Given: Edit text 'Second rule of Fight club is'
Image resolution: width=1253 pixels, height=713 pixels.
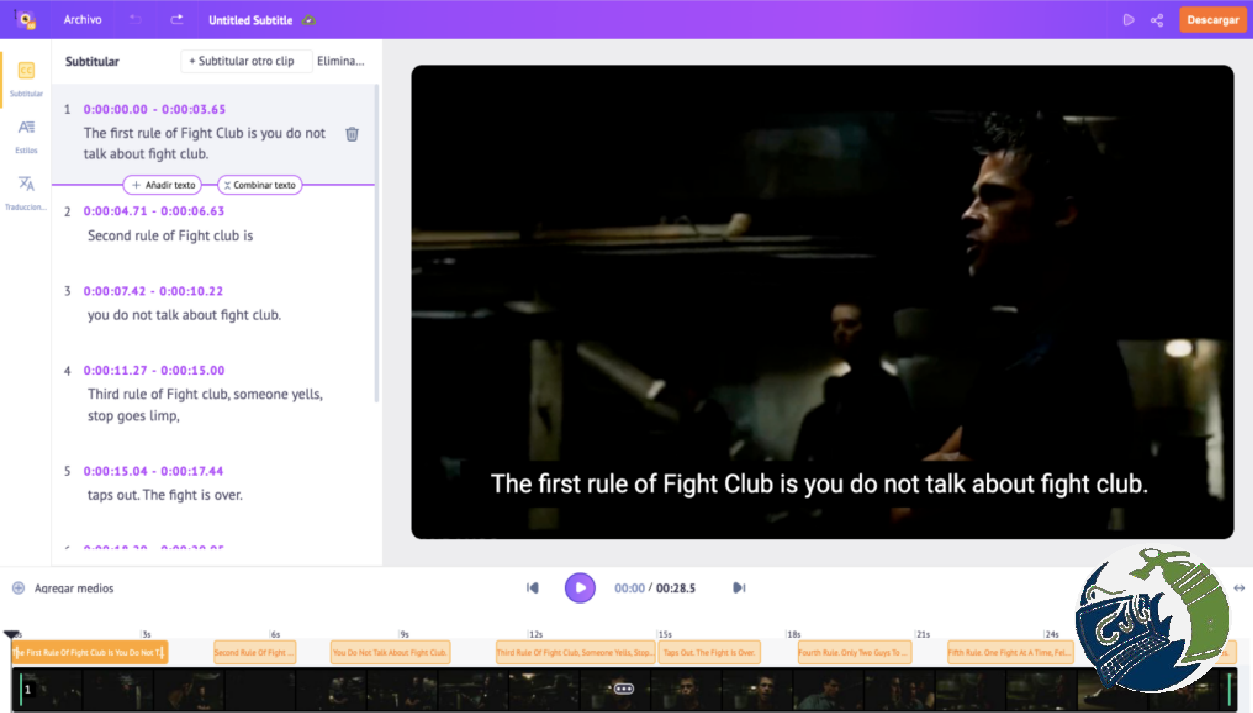Looking at the screenshot, I should click(171, 236).
